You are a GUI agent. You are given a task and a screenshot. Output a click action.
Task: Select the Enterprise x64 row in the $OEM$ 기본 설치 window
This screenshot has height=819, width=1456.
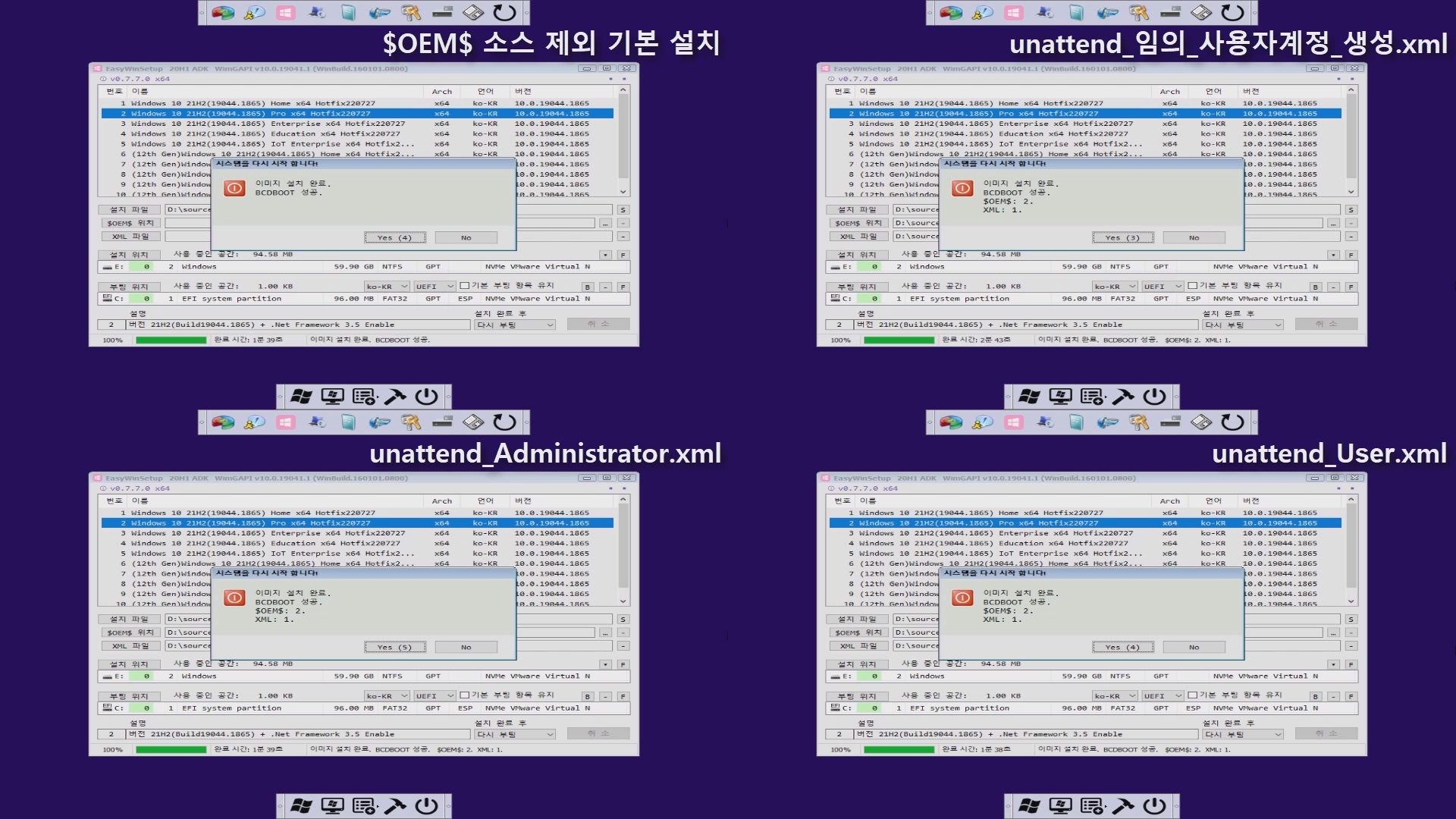tap(357, 124)
